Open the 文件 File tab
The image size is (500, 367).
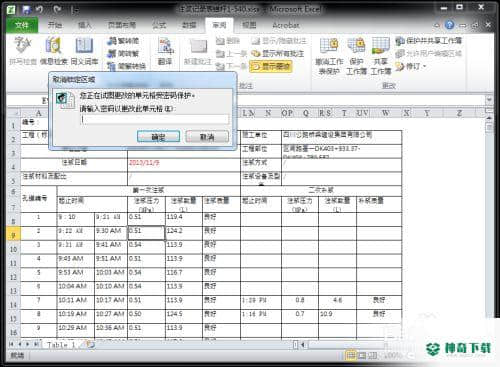pos(22,25)
